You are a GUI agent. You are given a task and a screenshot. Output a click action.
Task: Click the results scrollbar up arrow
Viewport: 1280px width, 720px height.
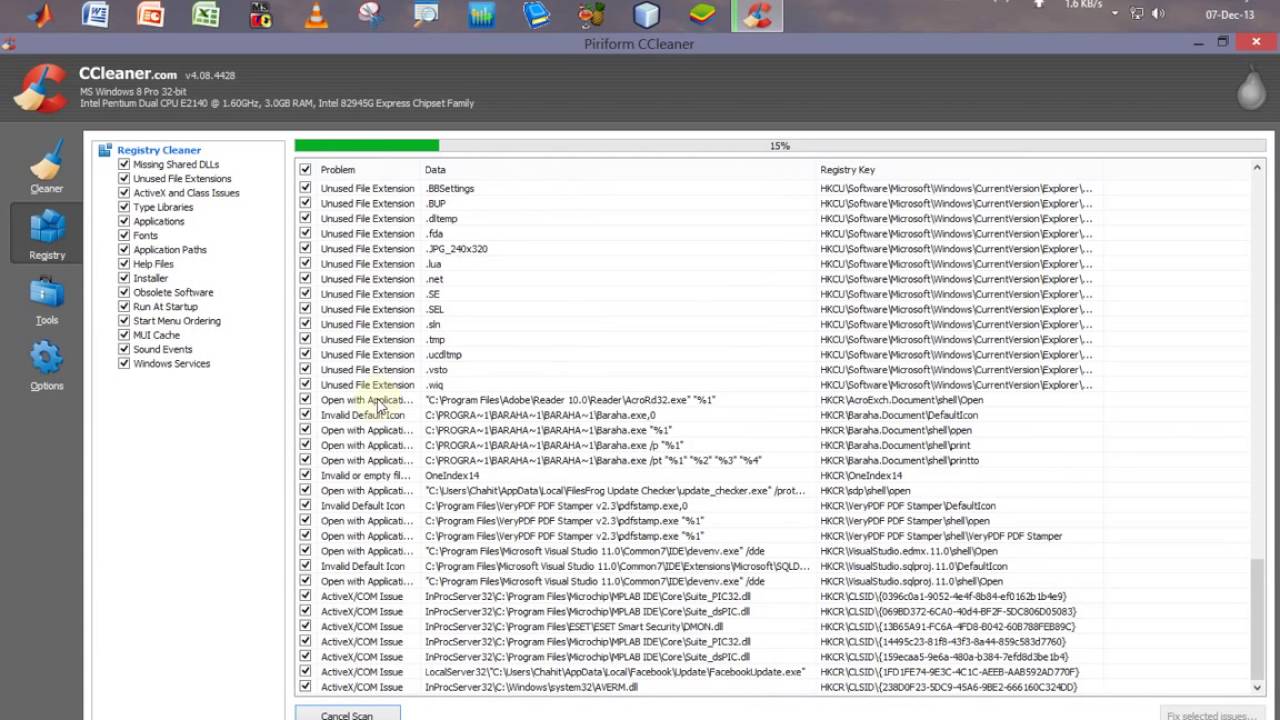point(1258,168)
